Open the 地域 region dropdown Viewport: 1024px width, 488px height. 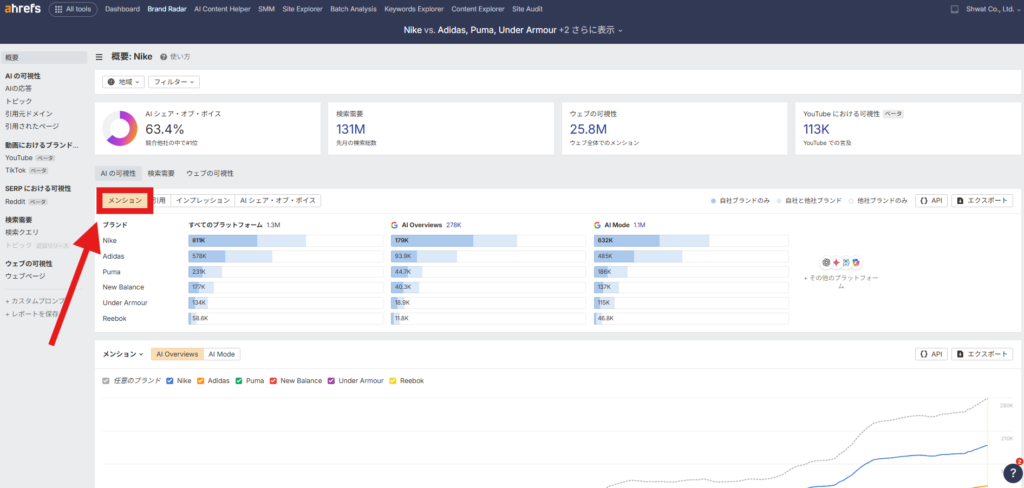click(x=124, y=81)
